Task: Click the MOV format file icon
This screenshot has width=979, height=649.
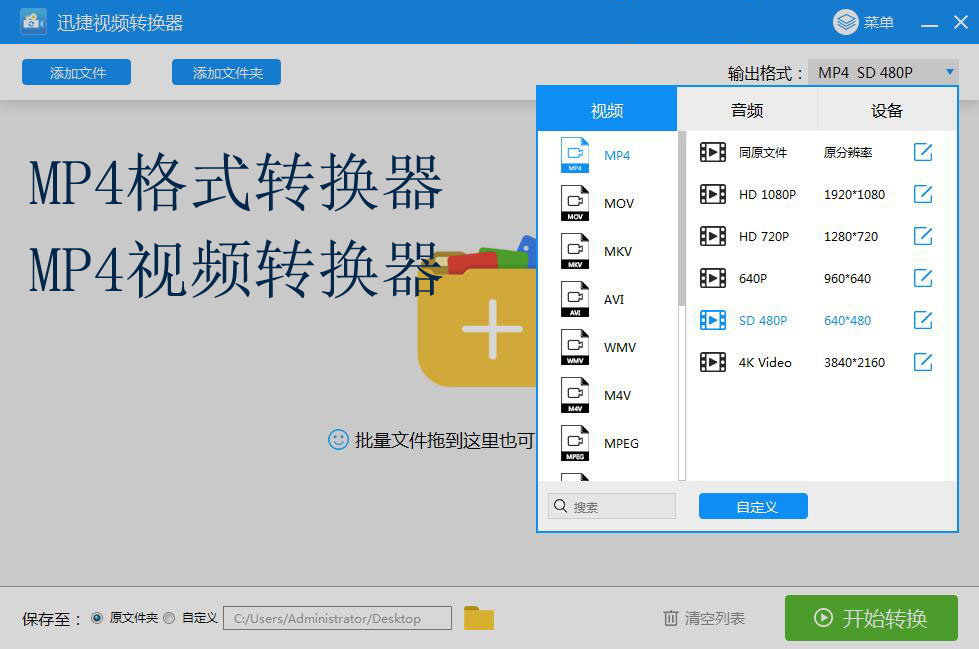Action: click(x=574, y=203)
